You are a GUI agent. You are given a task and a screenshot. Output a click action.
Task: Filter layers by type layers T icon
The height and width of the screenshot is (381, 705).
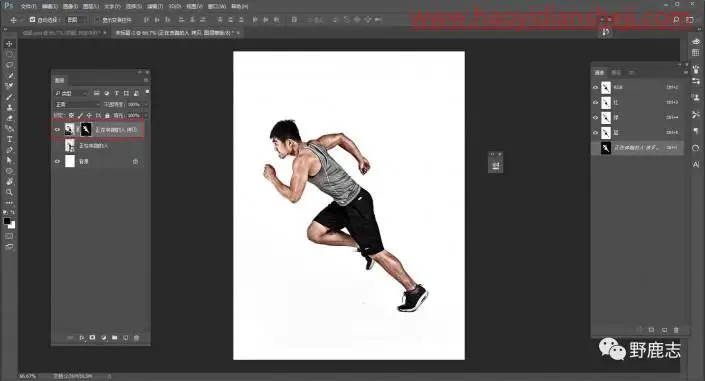[x=116, y=93]
